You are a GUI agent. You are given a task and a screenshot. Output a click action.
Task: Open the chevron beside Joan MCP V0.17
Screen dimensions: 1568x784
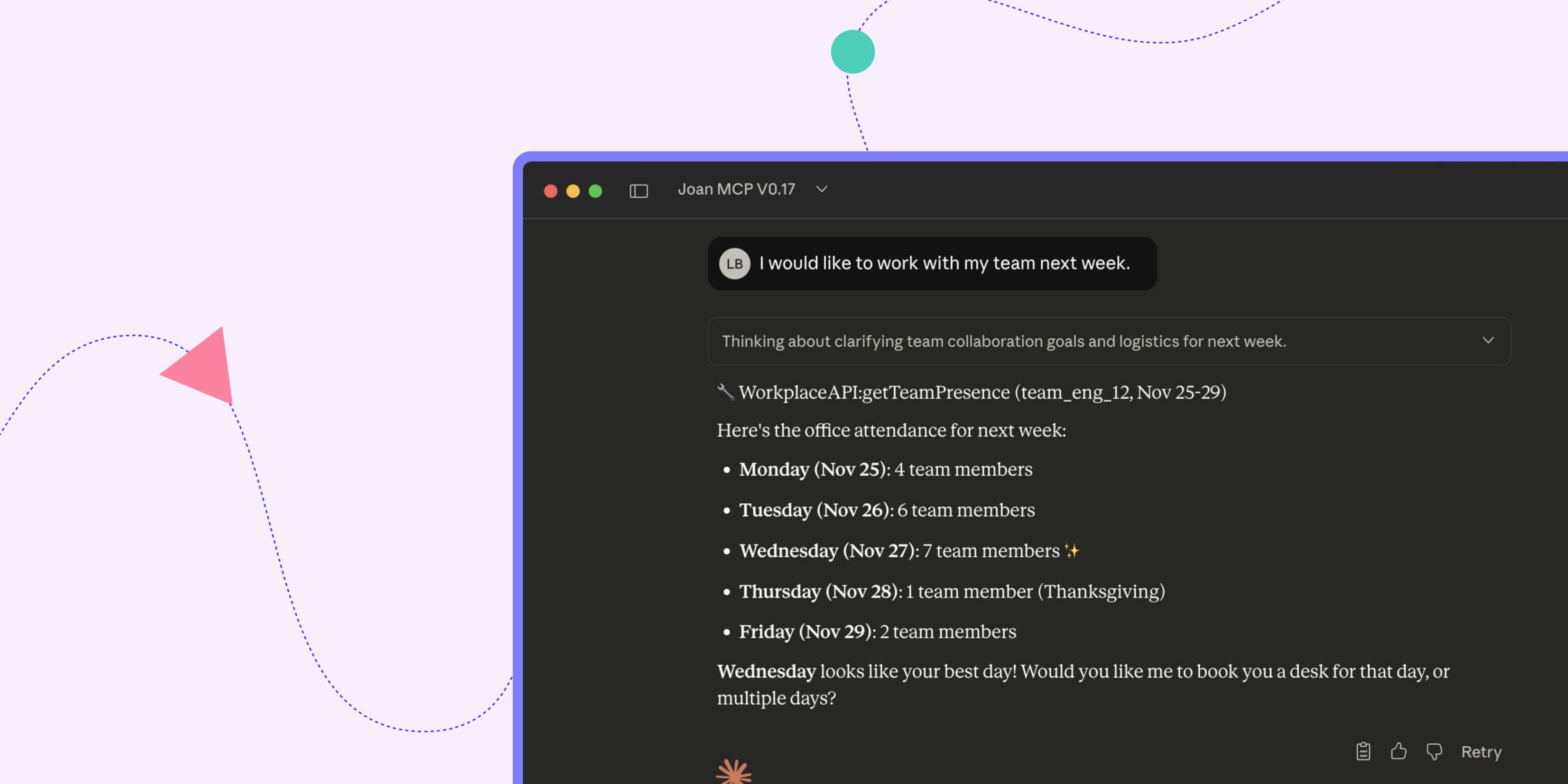pos(822,189)
